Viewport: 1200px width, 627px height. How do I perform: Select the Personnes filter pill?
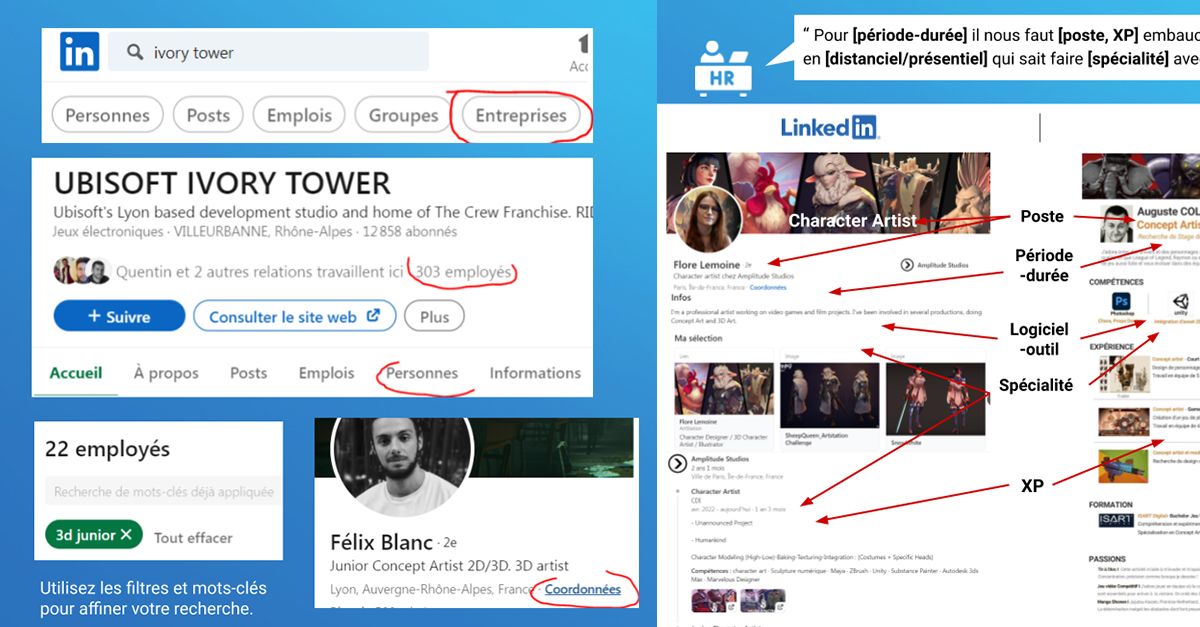107,115
